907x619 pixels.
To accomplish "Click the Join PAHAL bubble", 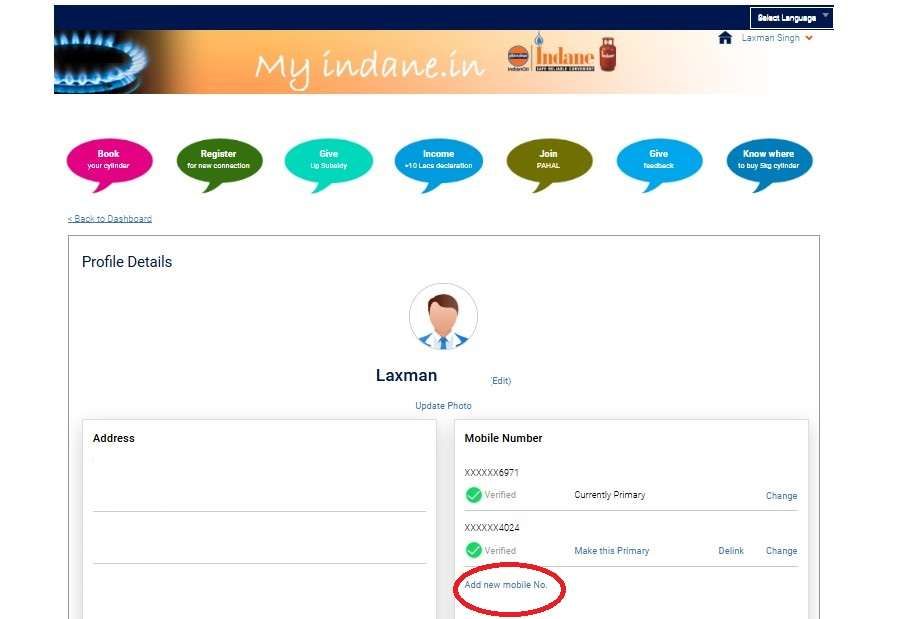I will (549, 164).
